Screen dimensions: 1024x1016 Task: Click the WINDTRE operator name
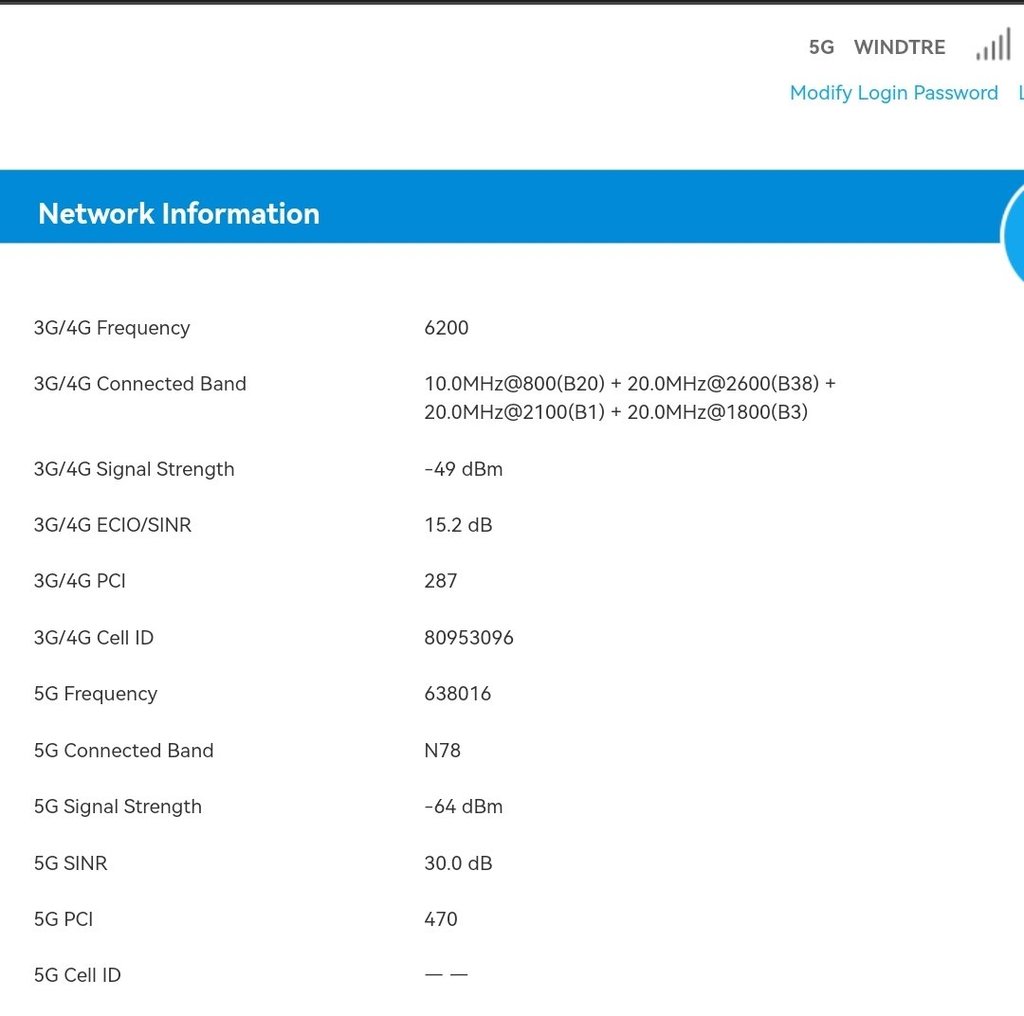click(x=900, y=47)
